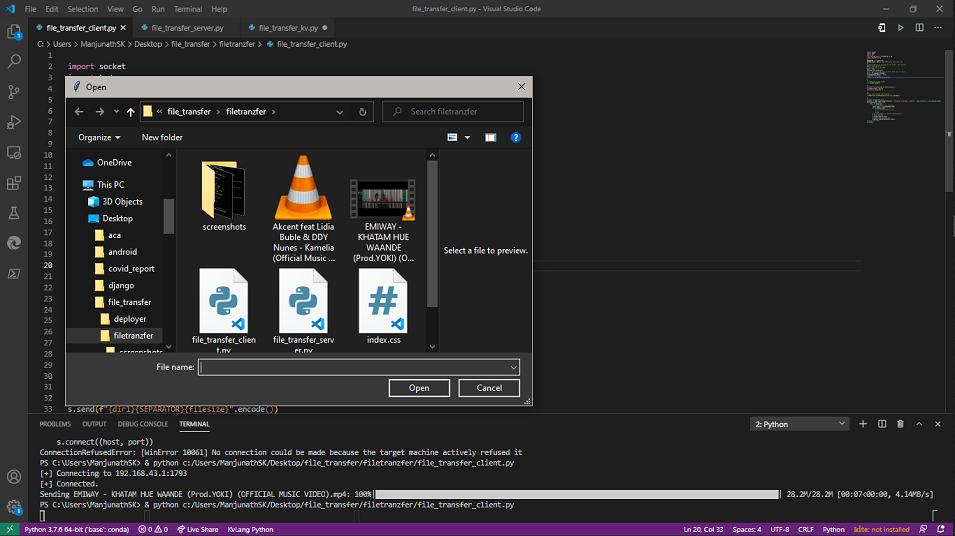This screenshot has width=955, height=536.
Task: Open recent locations dropdown in dialog
Action: click(x=116, y=112)
